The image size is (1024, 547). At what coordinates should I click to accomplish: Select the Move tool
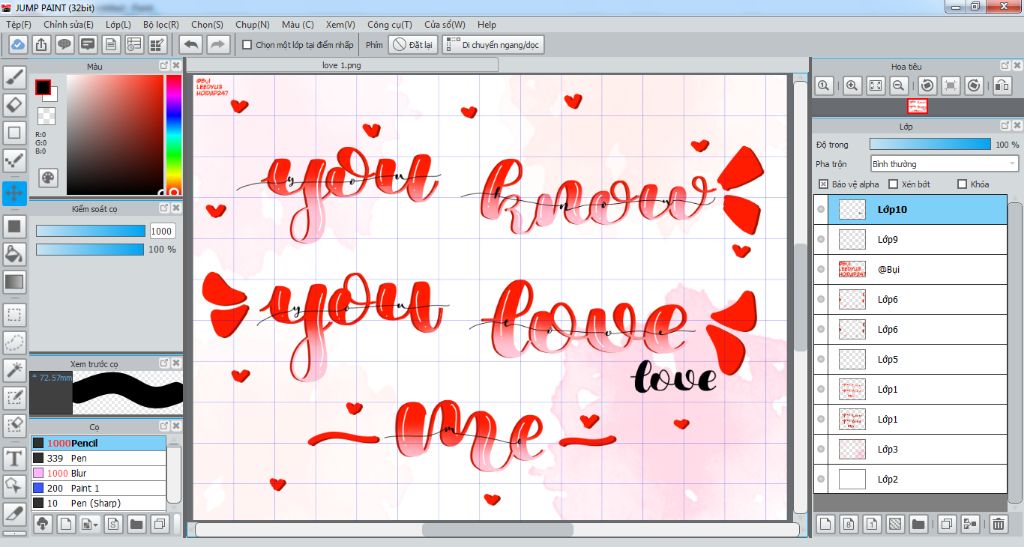click(x=14, y=193)
